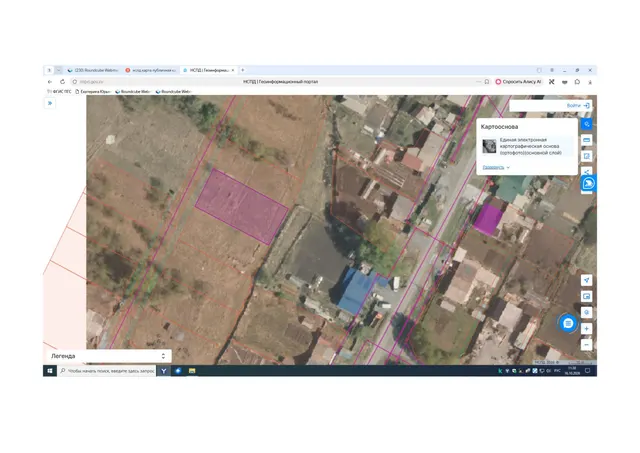Switch to the Roundcube Webmail browser tab
Image resolution: width=640 pixels, height=453 pixels.
93,70
